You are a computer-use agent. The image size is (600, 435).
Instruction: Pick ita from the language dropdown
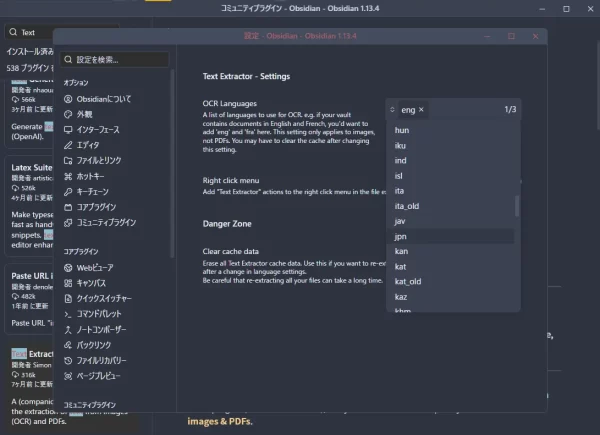[x=450, y=191]
